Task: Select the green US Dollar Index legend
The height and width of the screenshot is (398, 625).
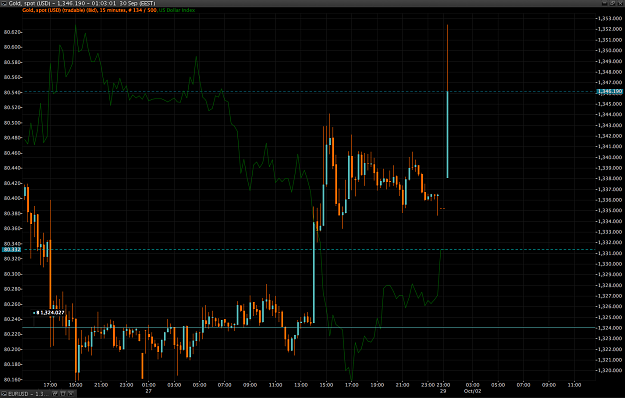Action: point(177,10)
